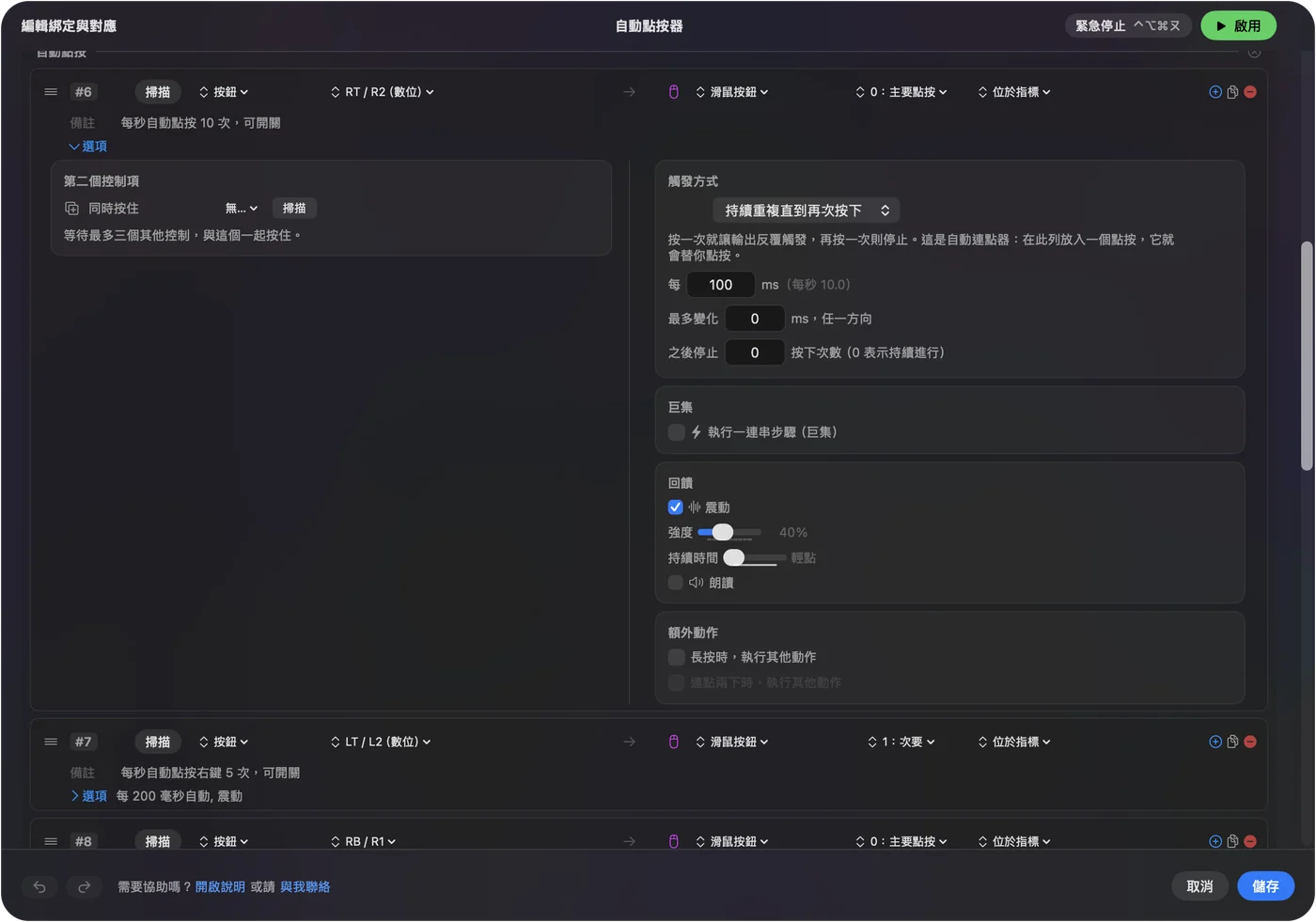Open the 按鈕 type dropdown in row #6
Image resolution: width=1316 pixels, height=922 pixels.
(224, 92)
